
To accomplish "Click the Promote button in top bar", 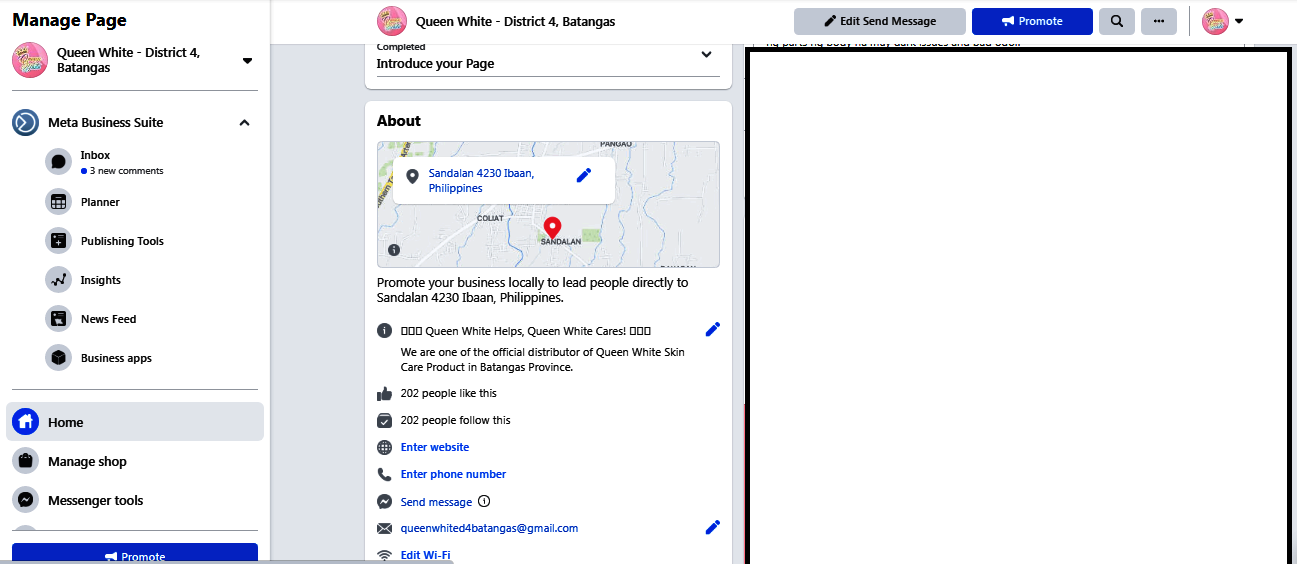I will pos(1032,21).
